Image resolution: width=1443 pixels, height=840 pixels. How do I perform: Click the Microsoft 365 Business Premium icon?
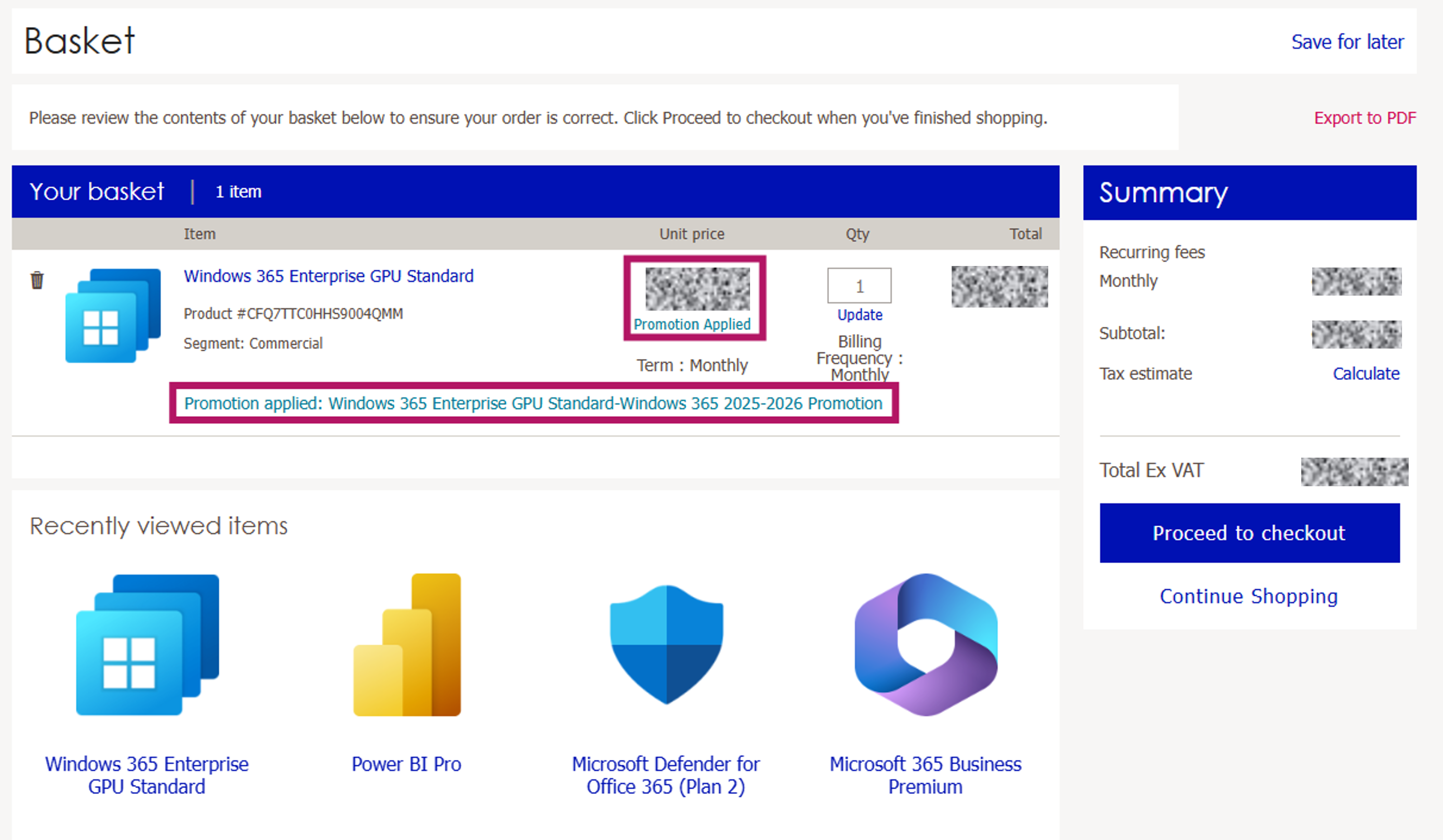pyautogui.click(x=925, y=645)
